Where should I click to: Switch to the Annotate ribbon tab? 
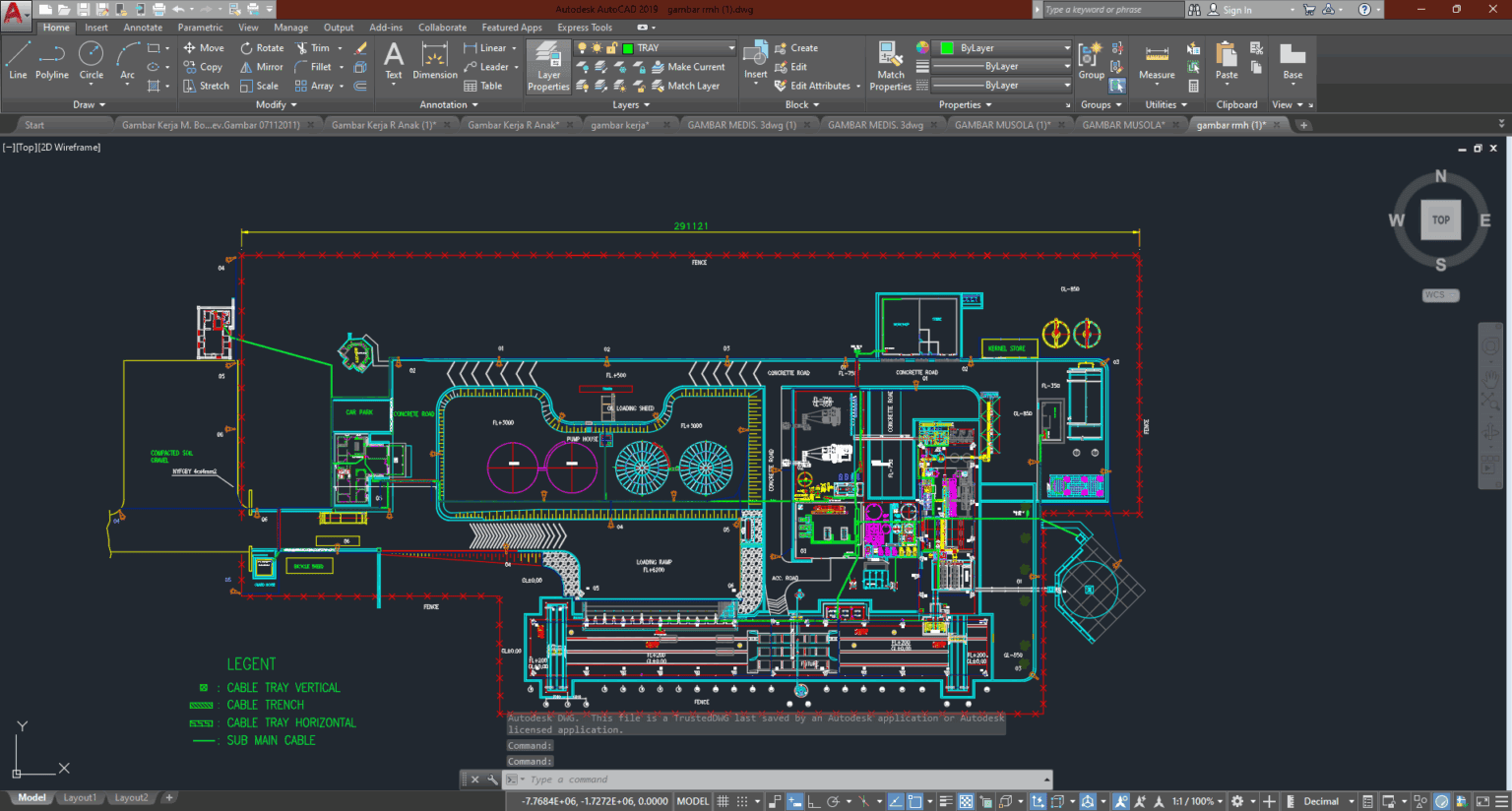(x=142, y=27)
